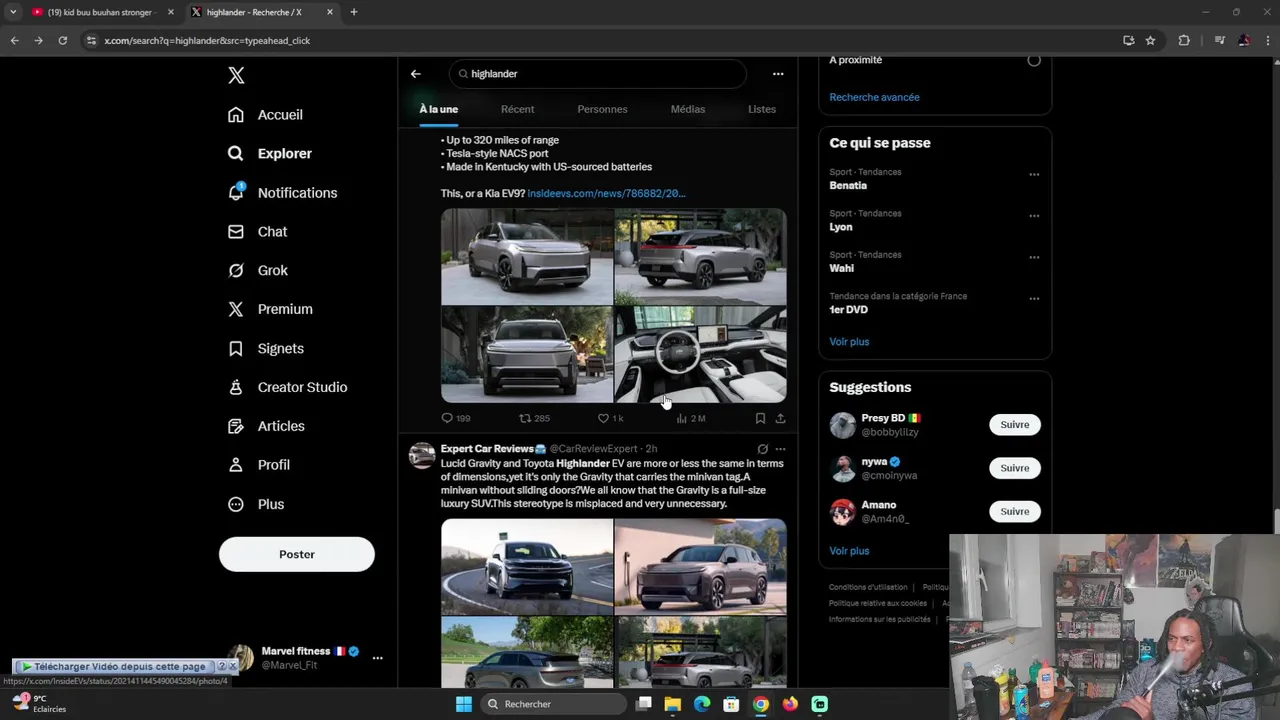1280x720 pixels.
Task: Open Articles icon in sidebar
Action: 236,426
